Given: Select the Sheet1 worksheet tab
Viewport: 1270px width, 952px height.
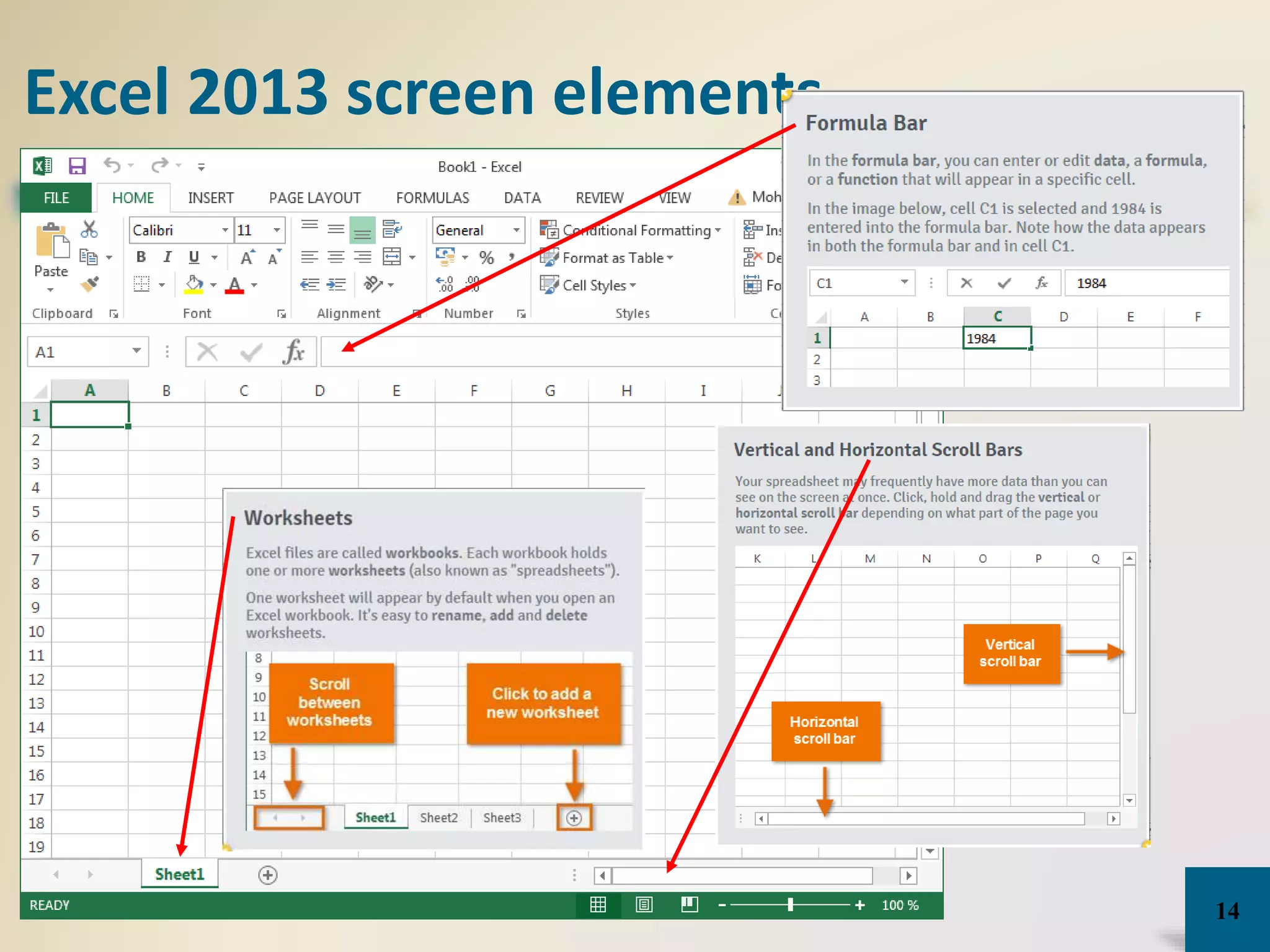Looking at the screenshot, I should [x=179, y=874].
